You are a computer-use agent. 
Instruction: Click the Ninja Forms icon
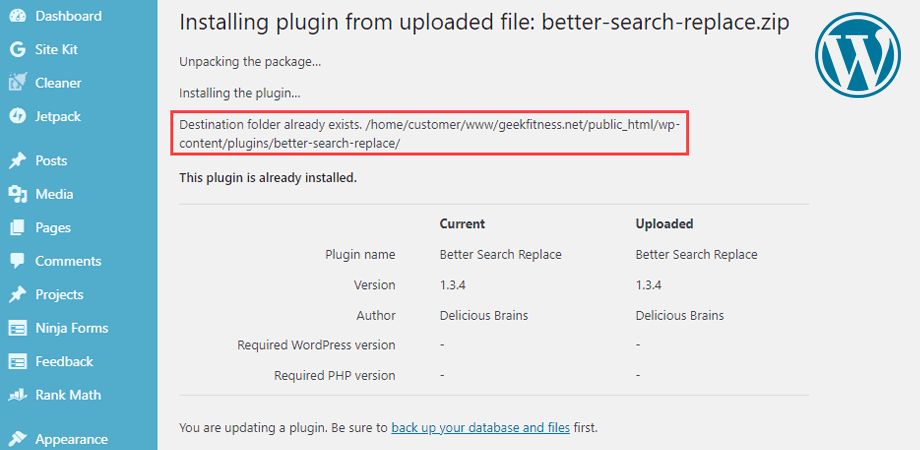18,328
